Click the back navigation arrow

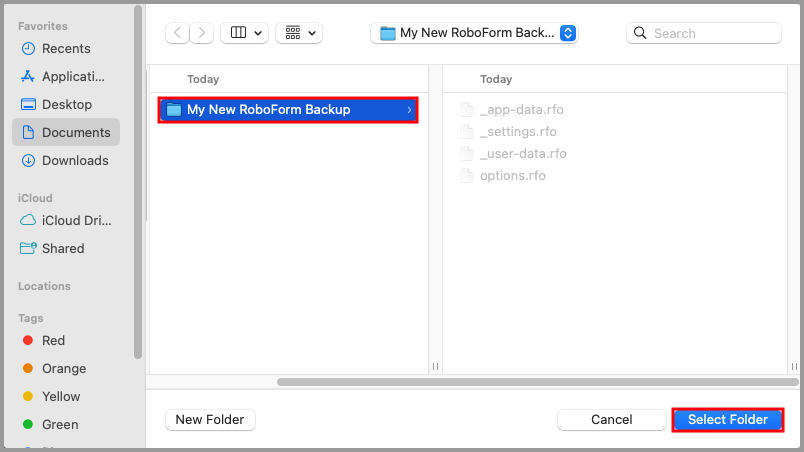(178, 33)
